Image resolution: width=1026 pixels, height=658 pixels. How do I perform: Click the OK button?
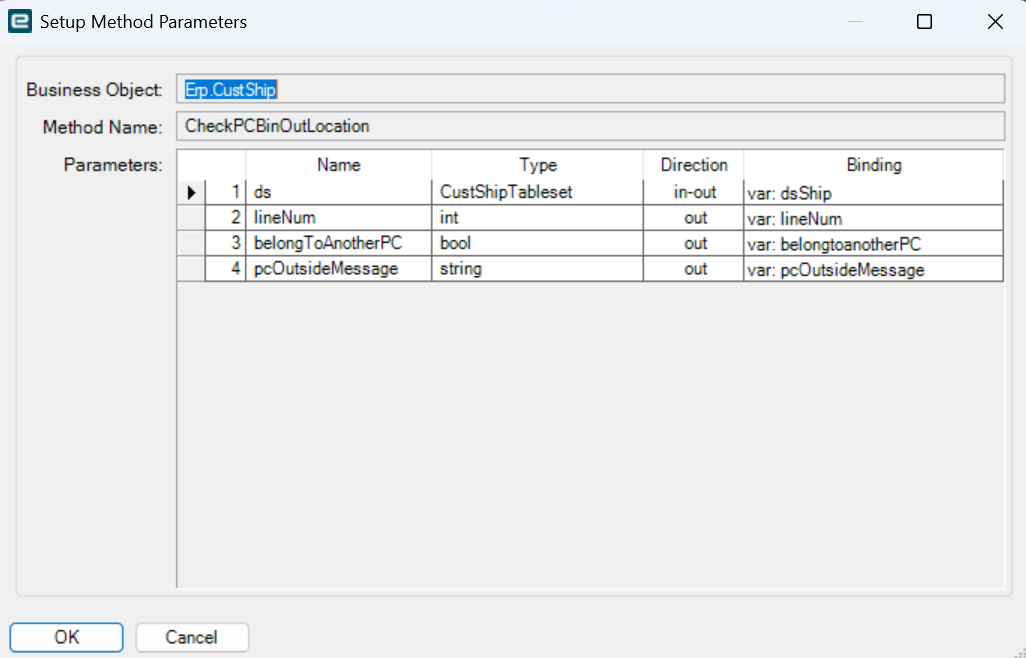[x=66, y=637]
